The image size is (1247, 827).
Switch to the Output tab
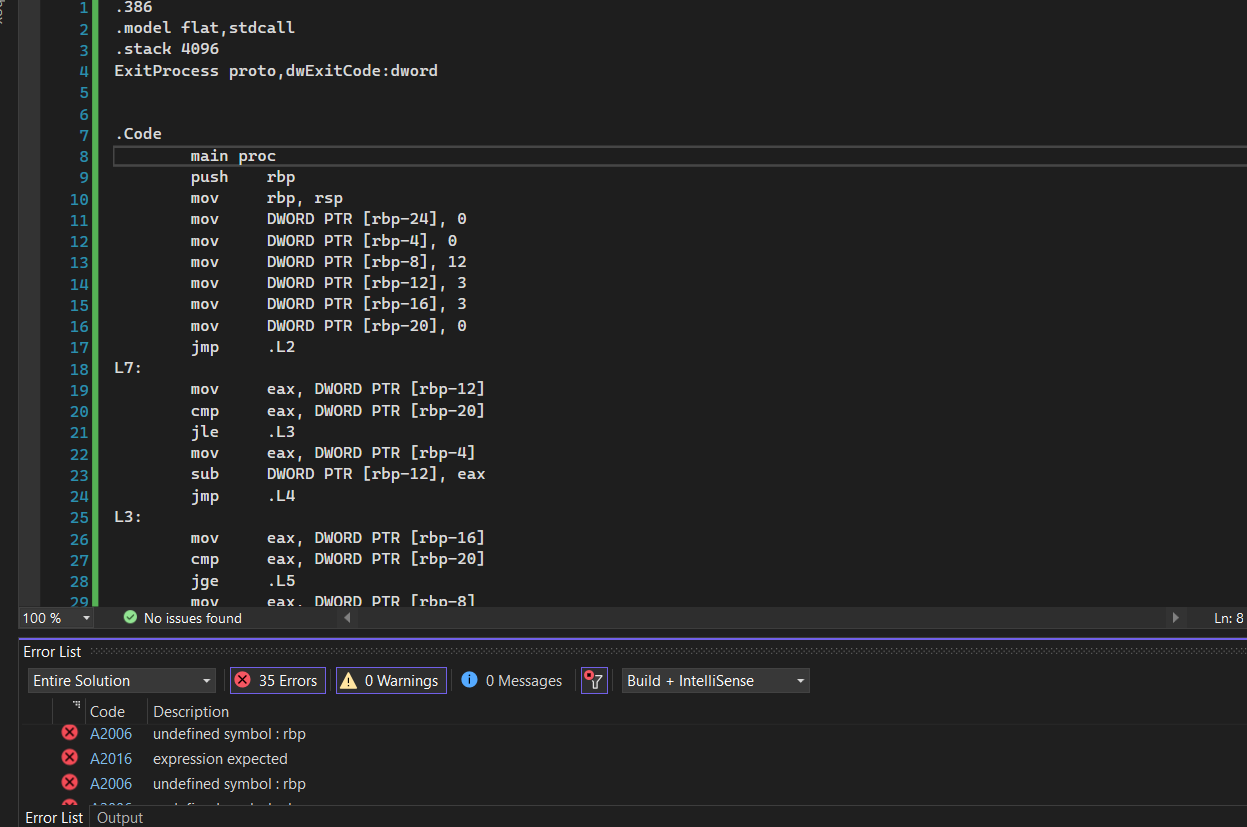click(x=120, y=817)
